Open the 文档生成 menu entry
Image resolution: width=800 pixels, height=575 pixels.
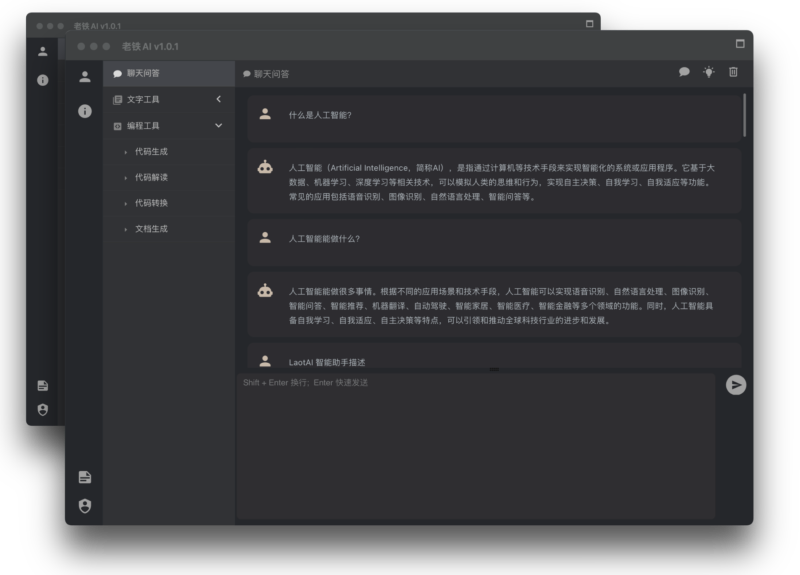(151, 229)
